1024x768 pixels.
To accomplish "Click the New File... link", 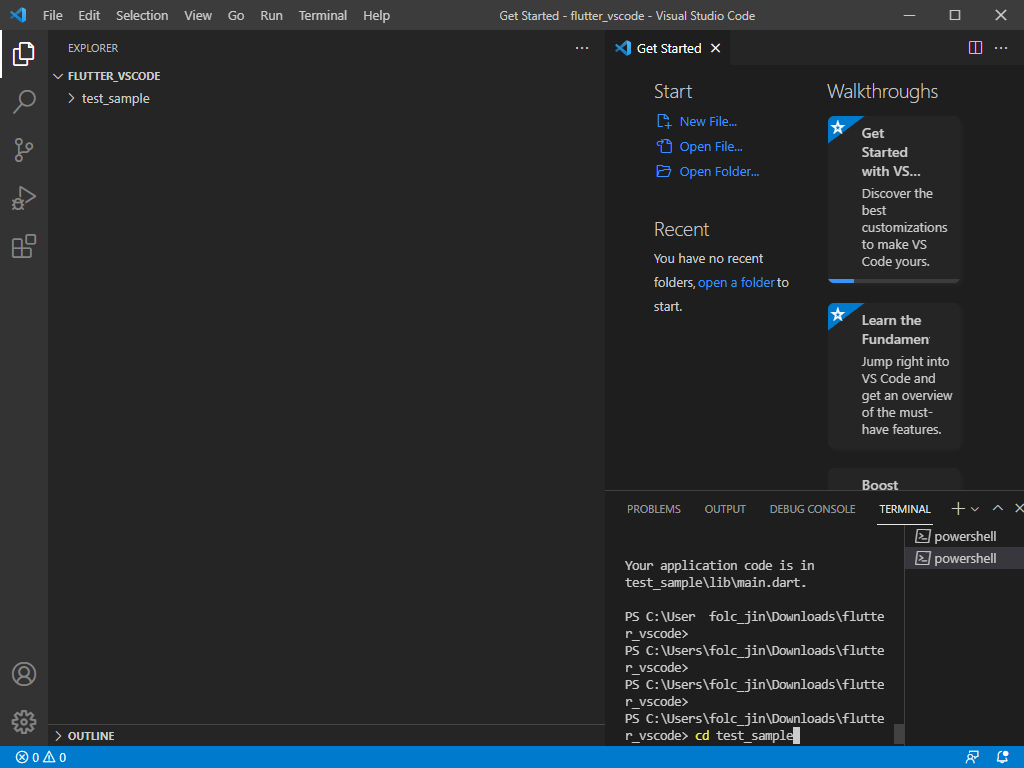I will tap(708, 121).
